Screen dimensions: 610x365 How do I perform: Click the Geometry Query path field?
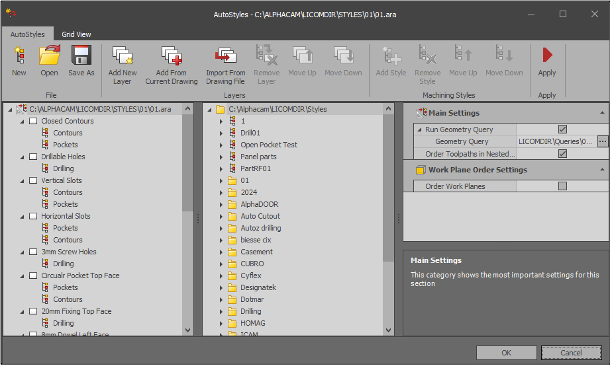(x=557, y=141)
